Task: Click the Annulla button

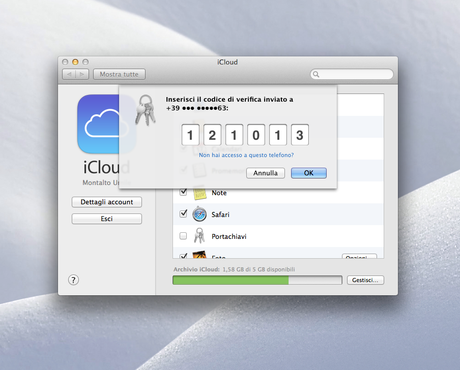Action: pos(265,173)
